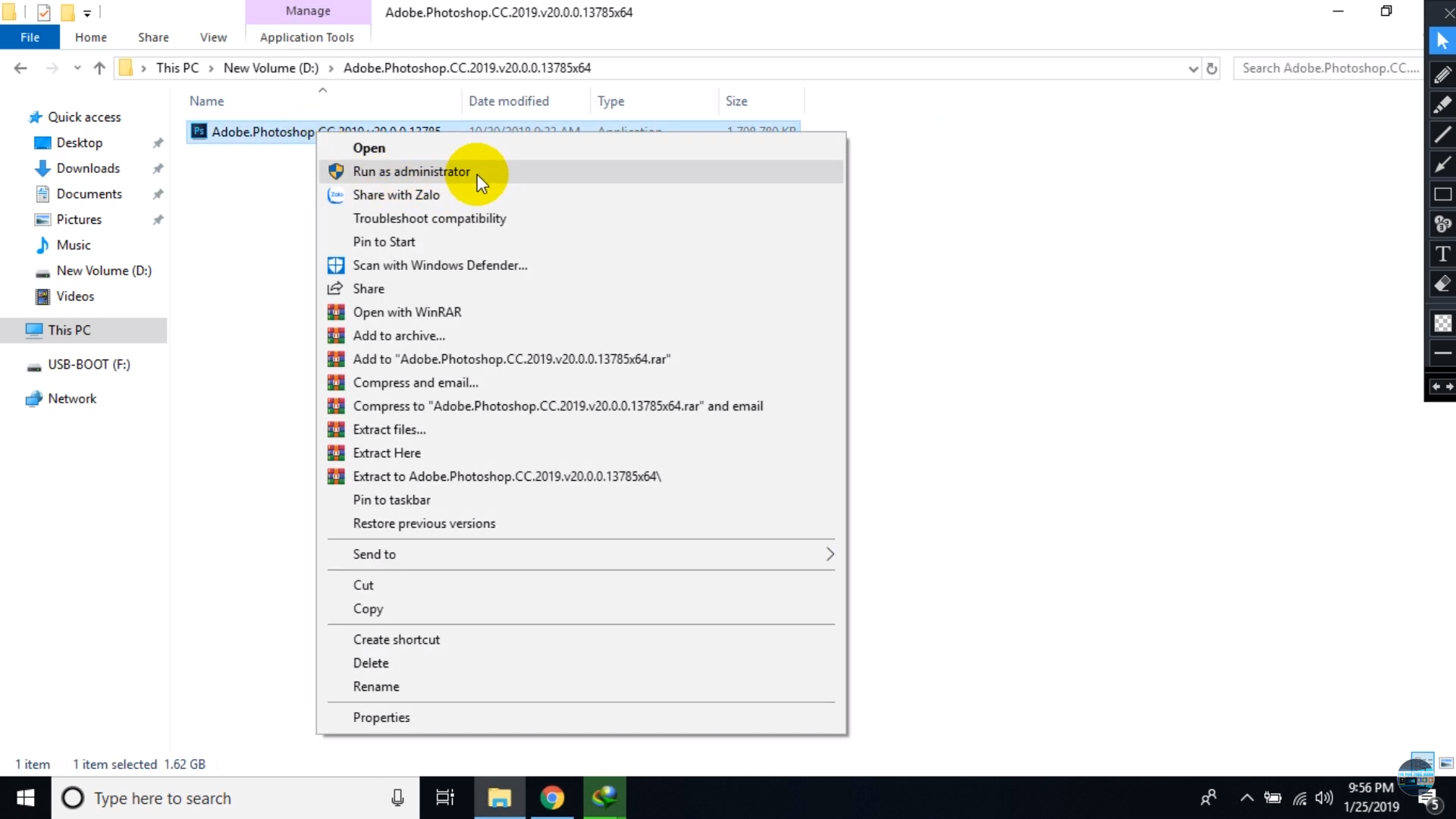
Task: Pick the highlighter tool on the right toolbar
Action: (1443, 104)
